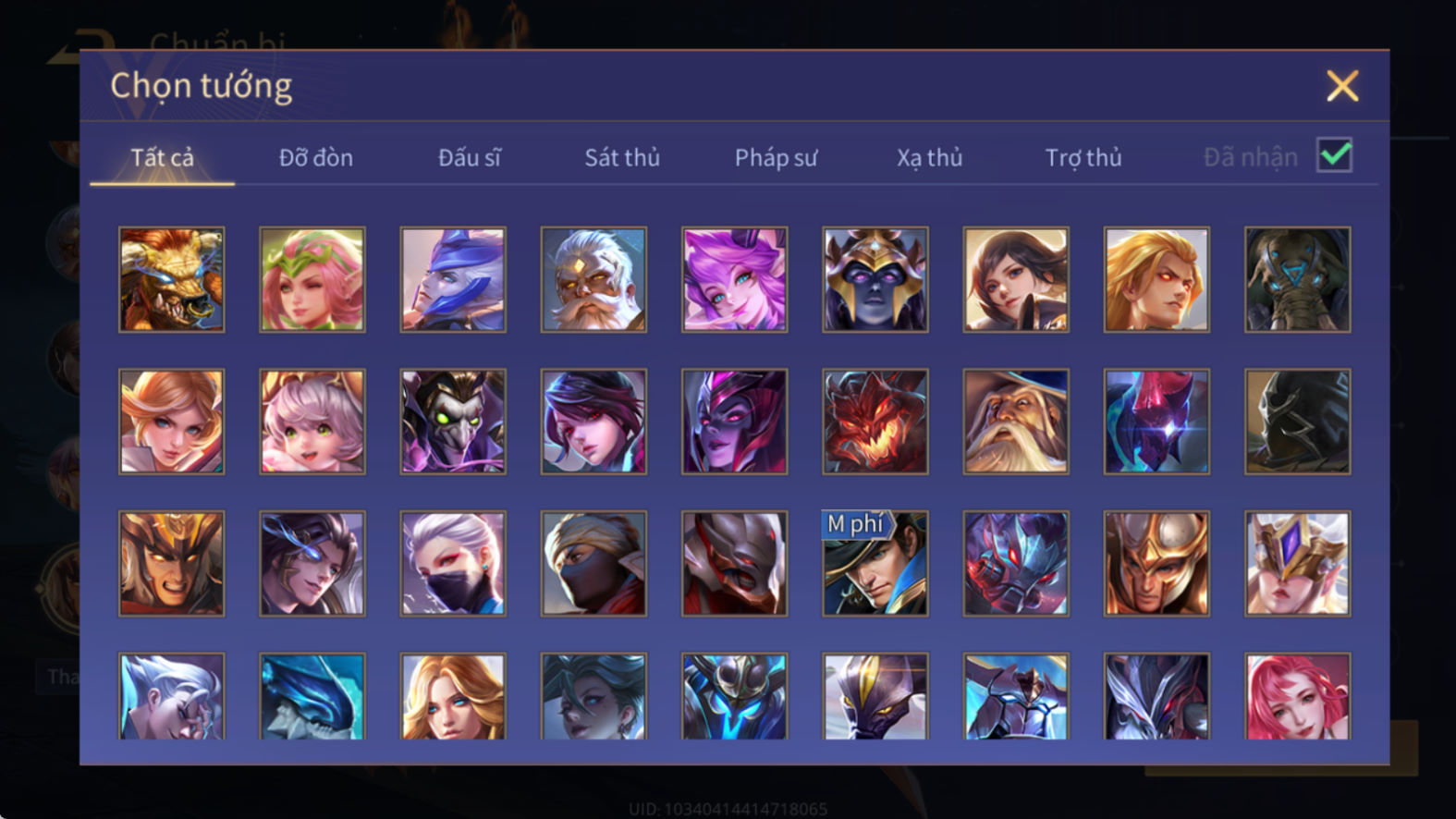
Task: Open the 'Sát thủ' hero category
Action: coord(622,158)
